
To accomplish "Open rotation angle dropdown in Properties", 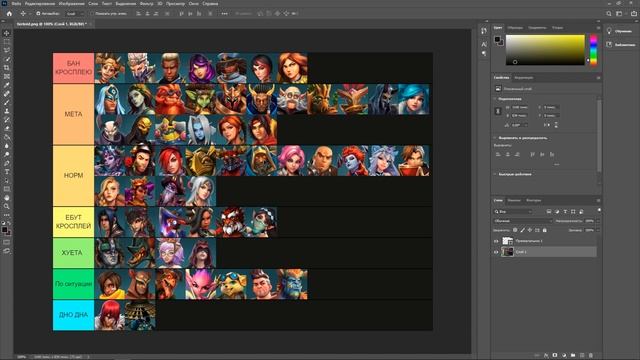I will 526,125.
